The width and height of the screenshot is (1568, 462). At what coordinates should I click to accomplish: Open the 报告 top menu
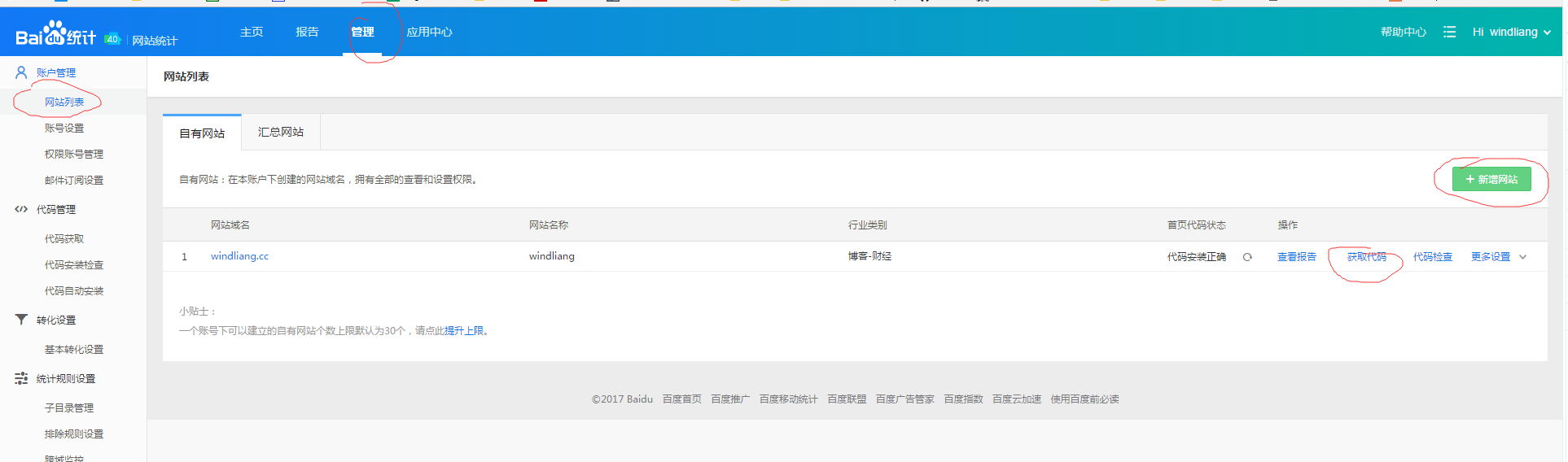tap(307, 32)
